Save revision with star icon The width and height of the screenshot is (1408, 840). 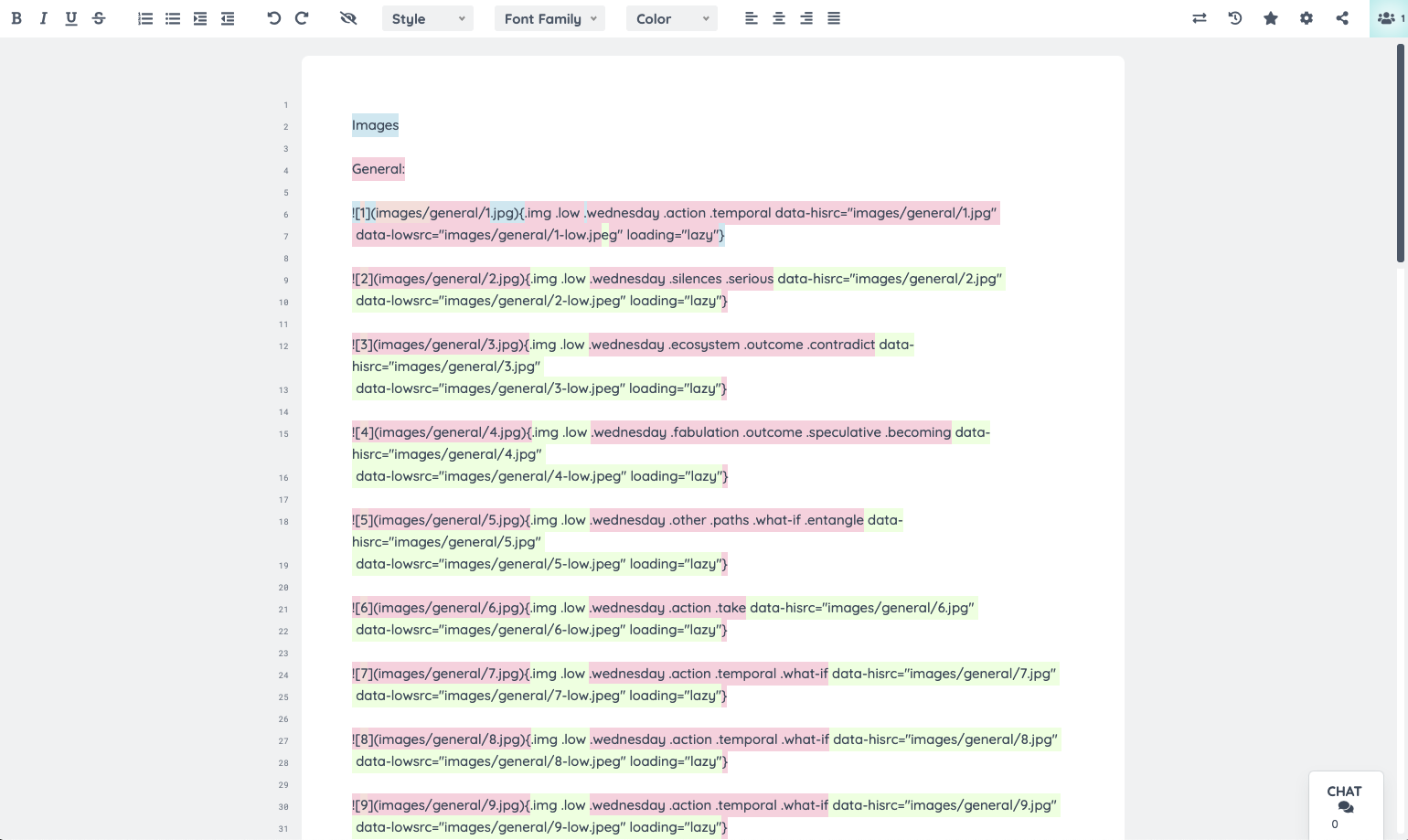1271,18
